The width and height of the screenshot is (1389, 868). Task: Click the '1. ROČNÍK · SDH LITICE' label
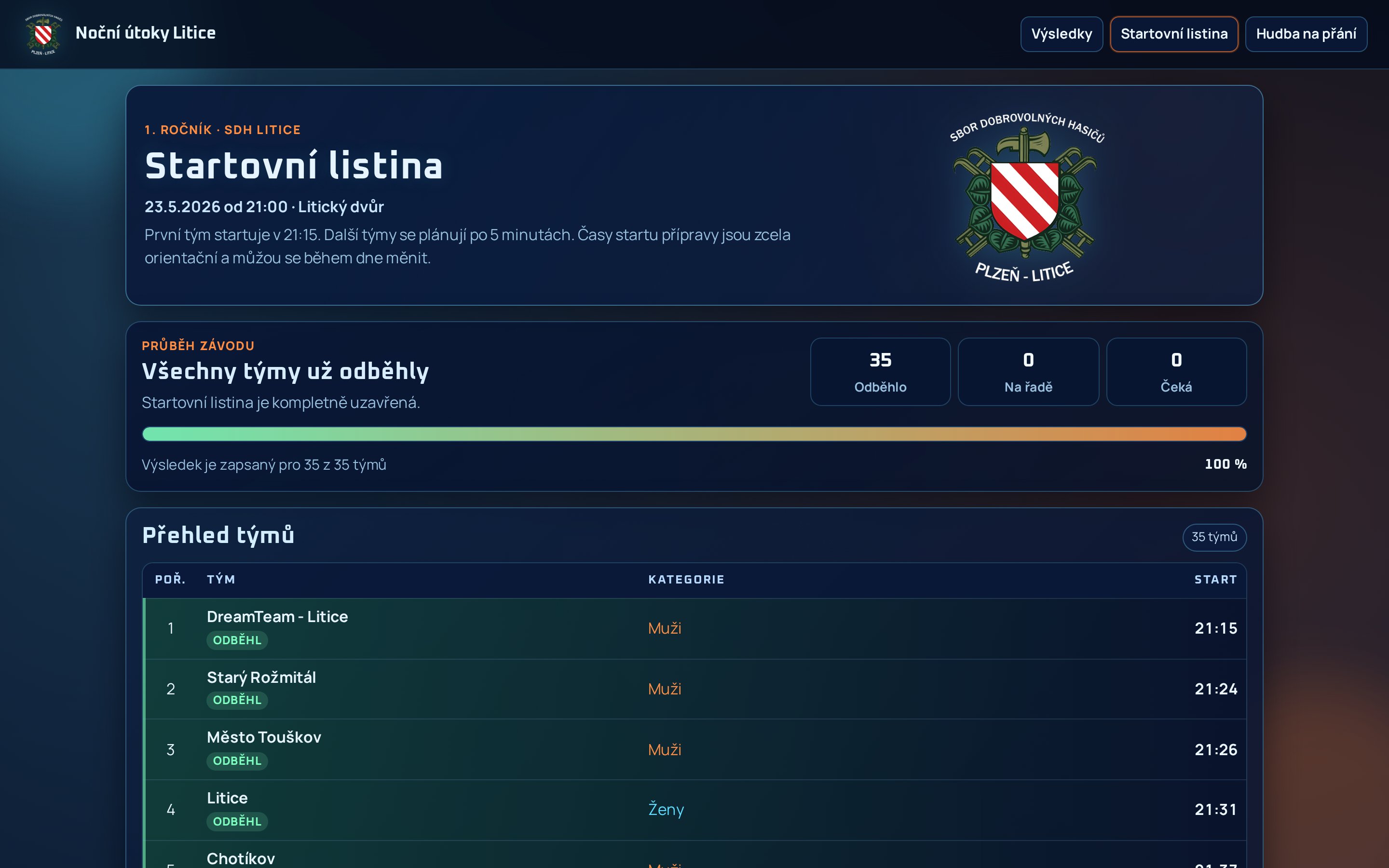click(x=223, y=130)
